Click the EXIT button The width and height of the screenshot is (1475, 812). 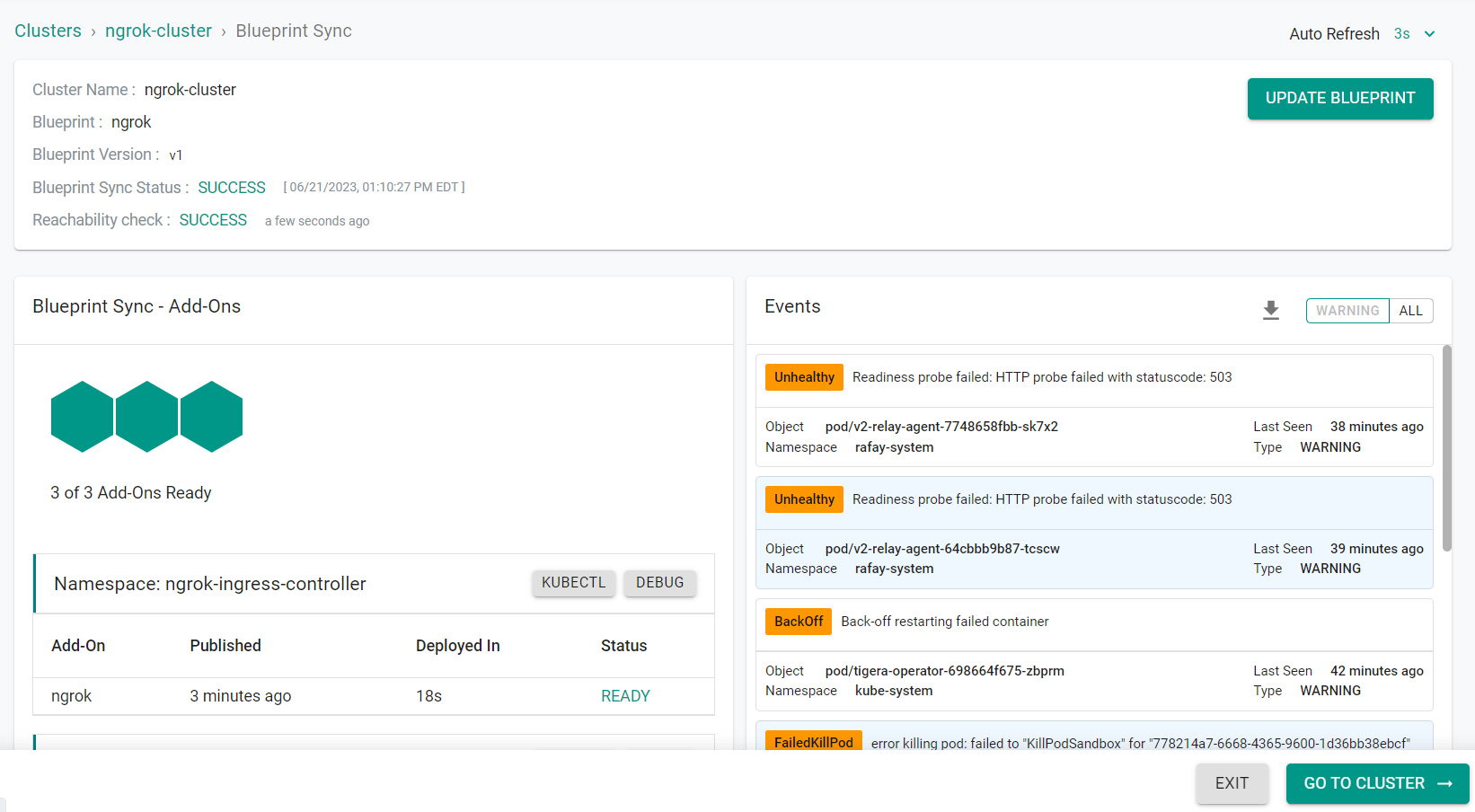[1232, 783]
